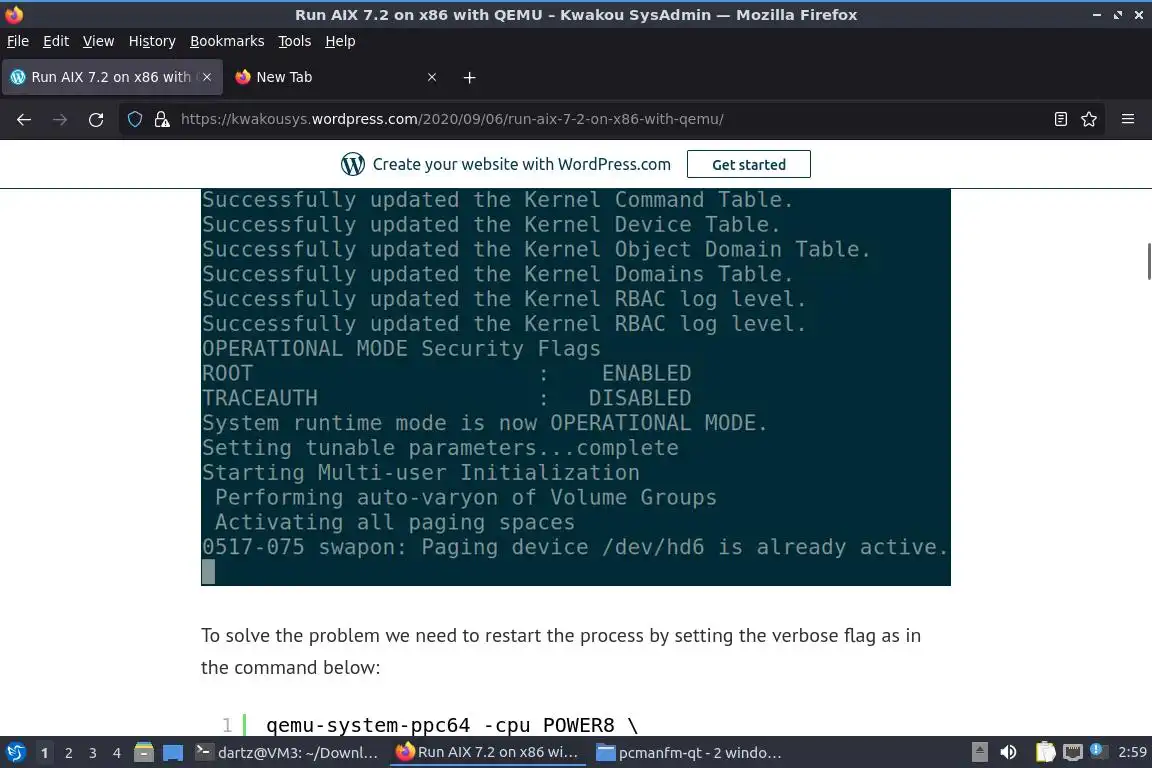Close the 'Run AIX 7.2 on x86' tab
Screen dimensions: 1152x768
[x=207, y=77]
